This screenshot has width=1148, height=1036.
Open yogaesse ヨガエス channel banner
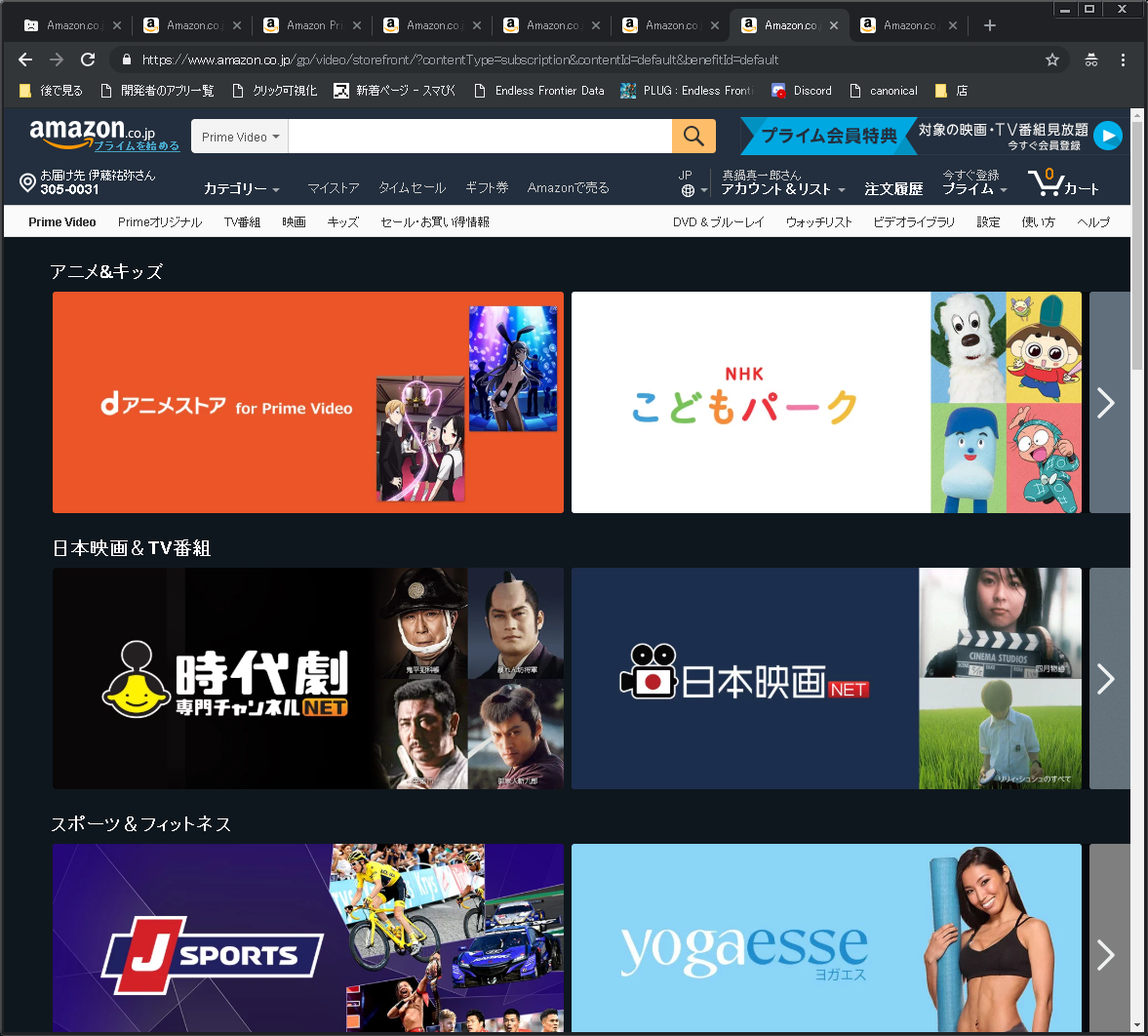[826, 937]
